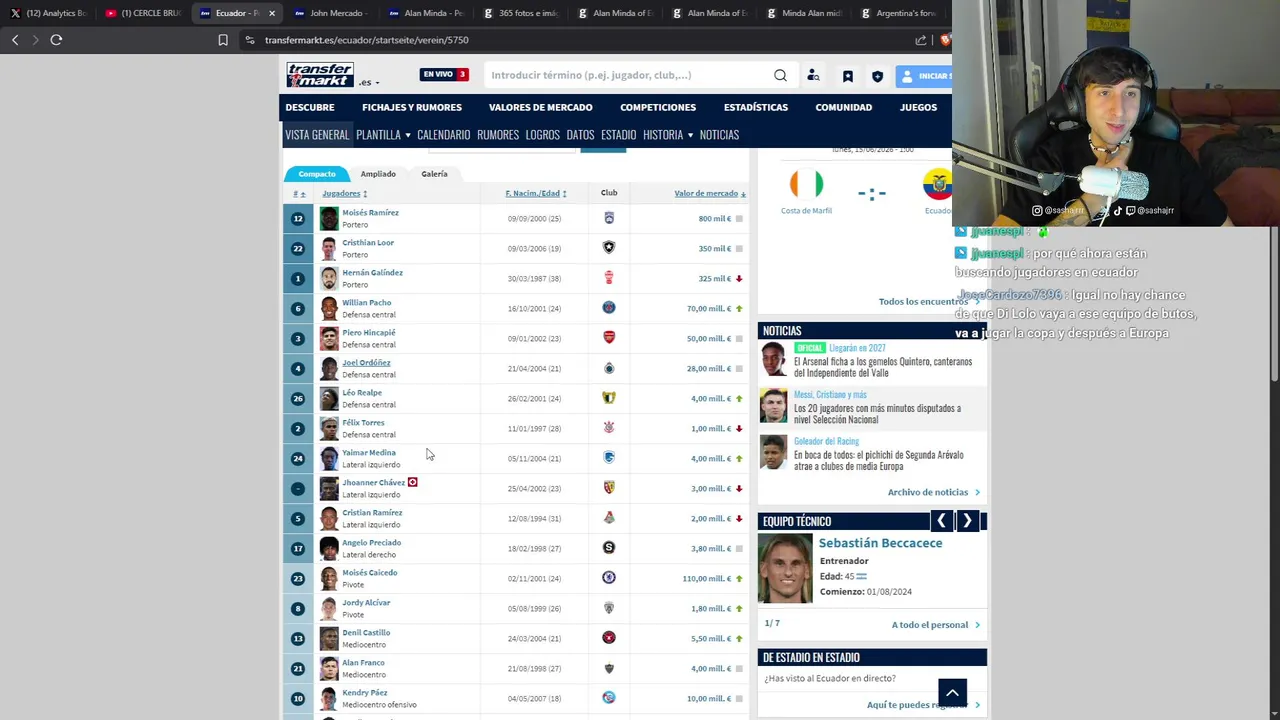Click Piero Hincapié's club crest icon
The width and height of the screenshot is (1280, 720).
609,338
